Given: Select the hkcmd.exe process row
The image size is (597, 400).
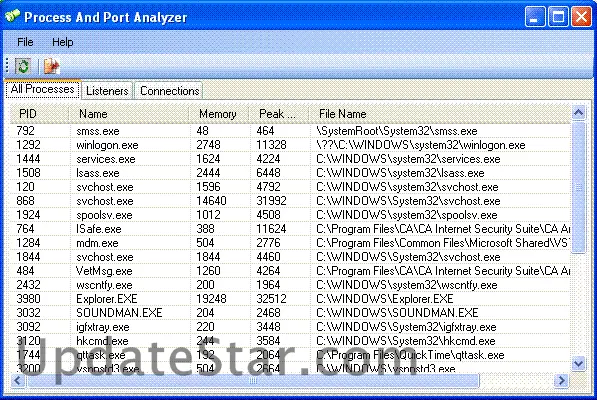Looking at the screenshot, I should (290, 341).
